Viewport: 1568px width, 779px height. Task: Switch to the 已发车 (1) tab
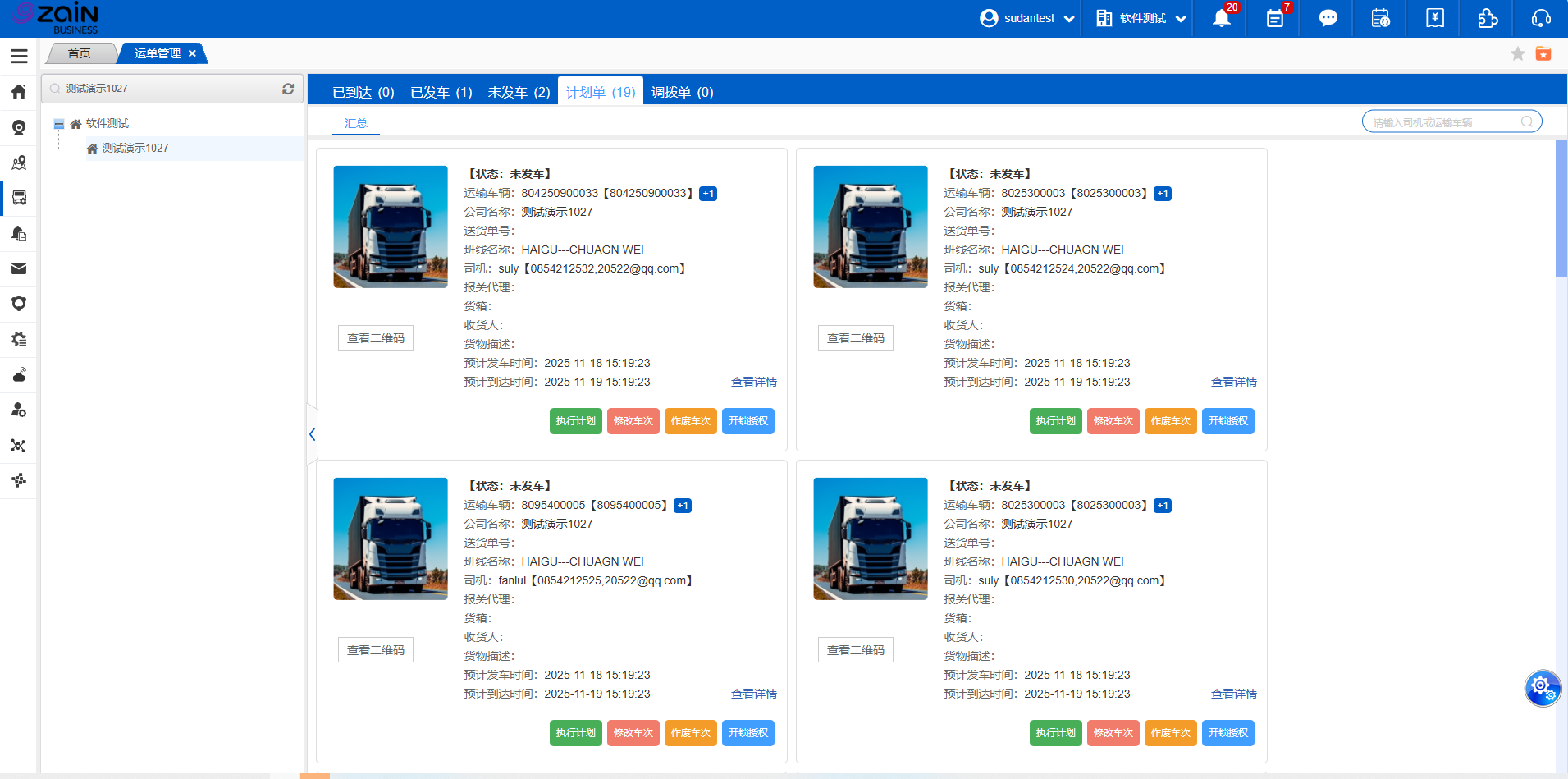(441, 92)
